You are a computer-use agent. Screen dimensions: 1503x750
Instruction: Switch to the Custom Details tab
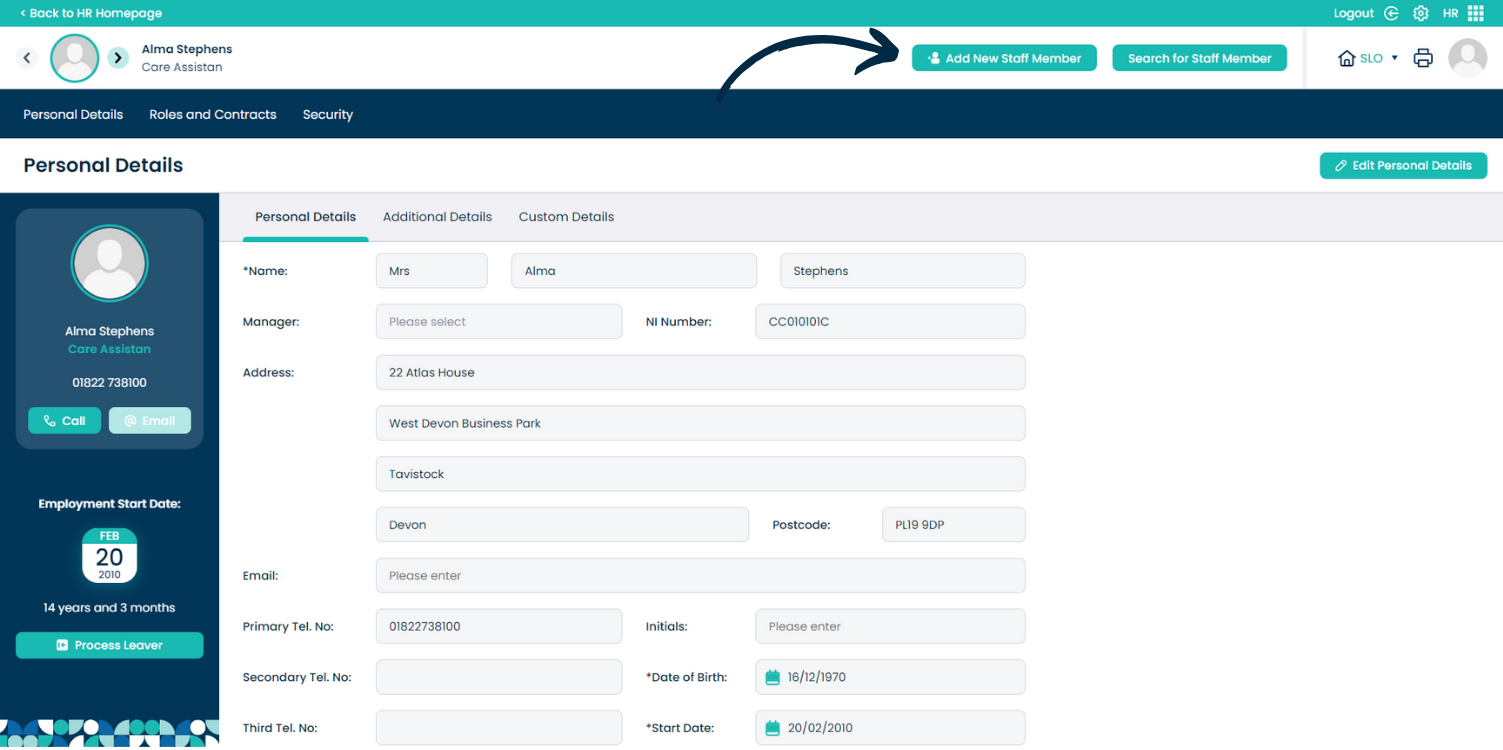coord(566,217)
